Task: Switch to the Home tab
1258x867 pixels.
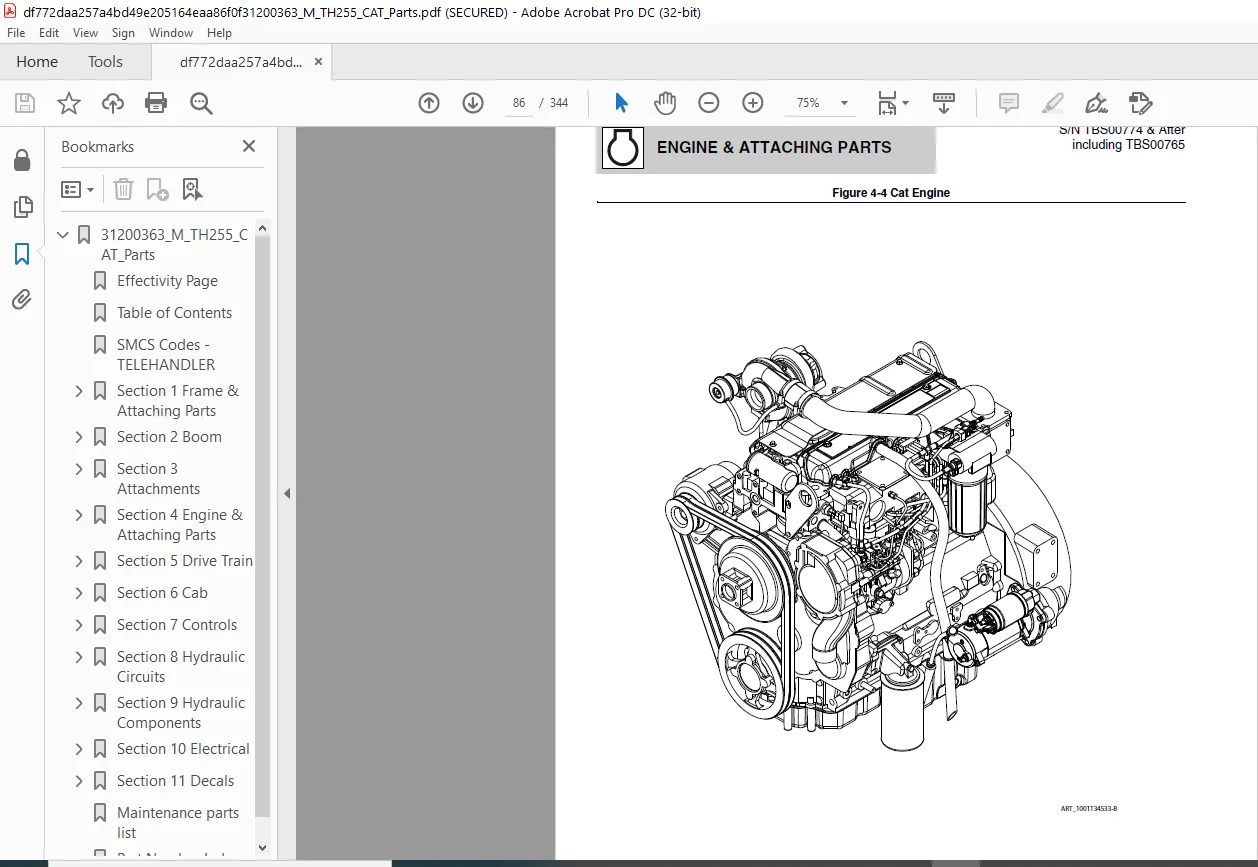Action: (37, 62)
